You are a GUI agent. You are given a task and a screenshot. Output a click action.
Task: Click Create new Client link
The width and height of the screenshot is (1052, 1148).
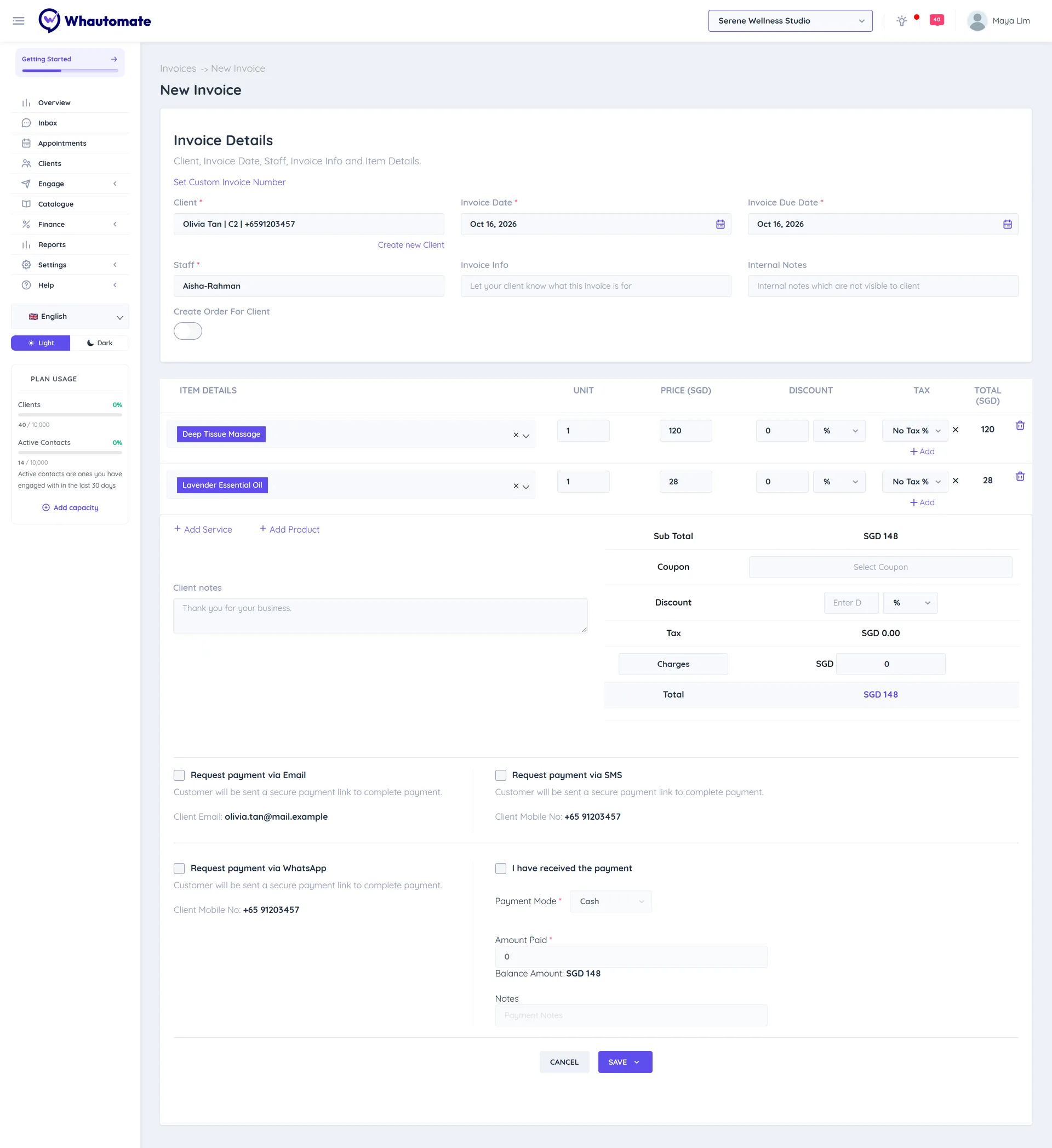(x=411, y=245)
